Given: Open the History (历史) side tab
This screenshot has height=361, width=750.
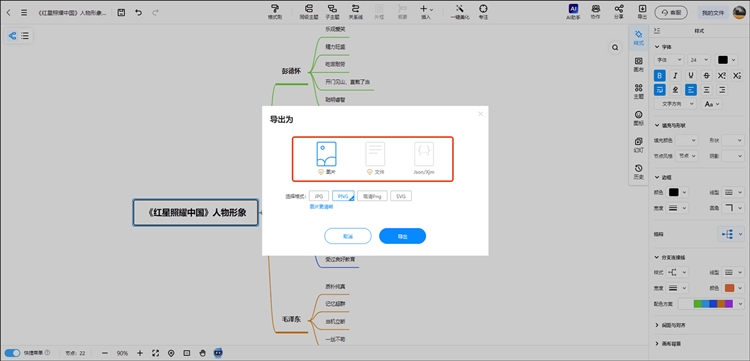Looking at the screenshot, I should (638, 171).
